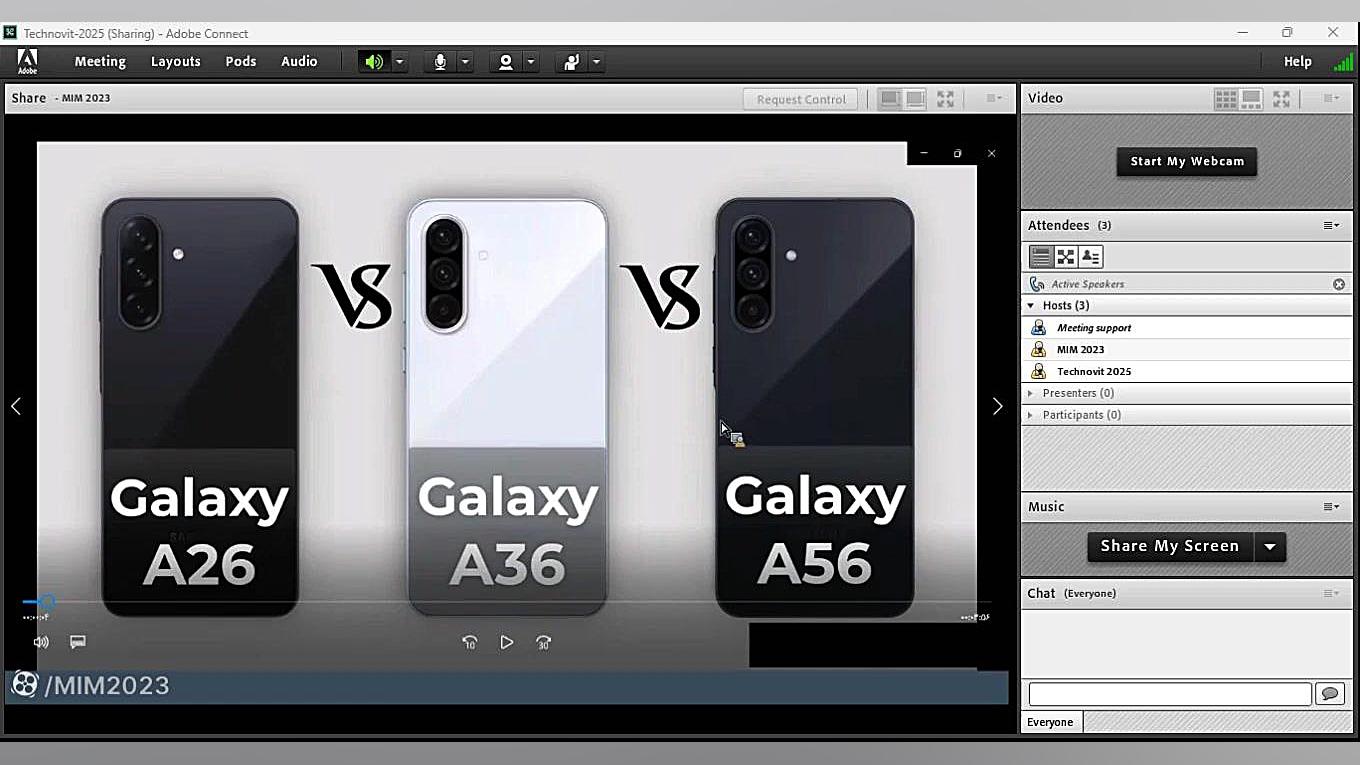Open the status options dropdown arrow
Image resolution: width=1360 pixels, height=765 pixels.
point(596,62)
